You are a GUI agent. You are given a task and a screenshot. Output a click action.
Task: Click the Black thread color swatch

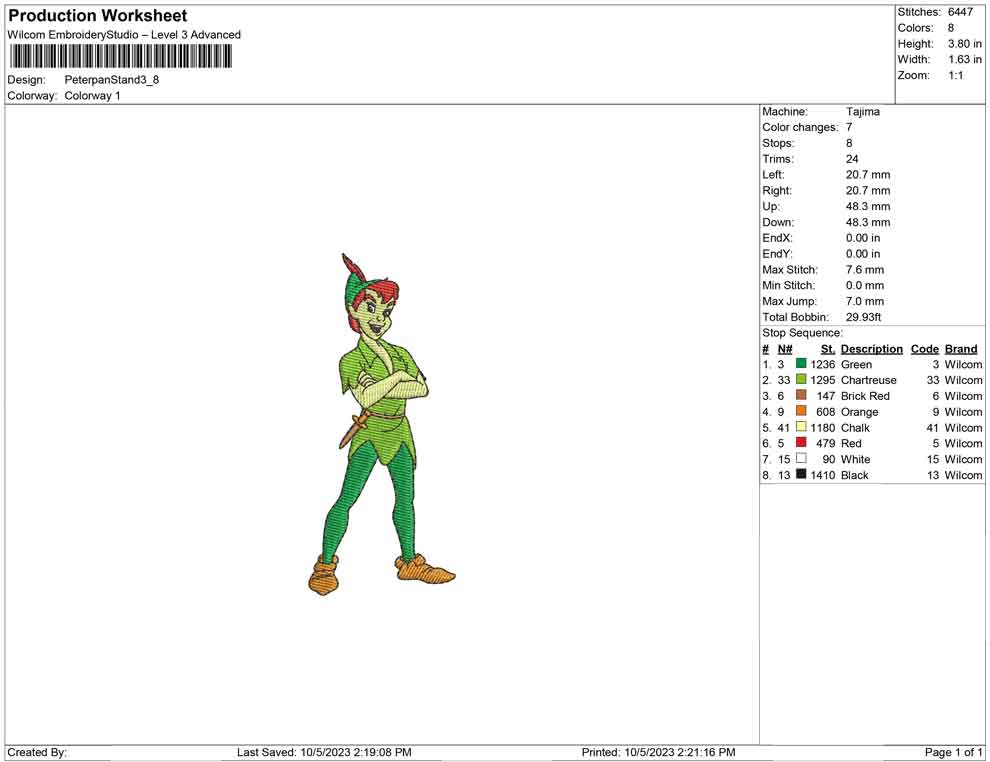[801, 474]
